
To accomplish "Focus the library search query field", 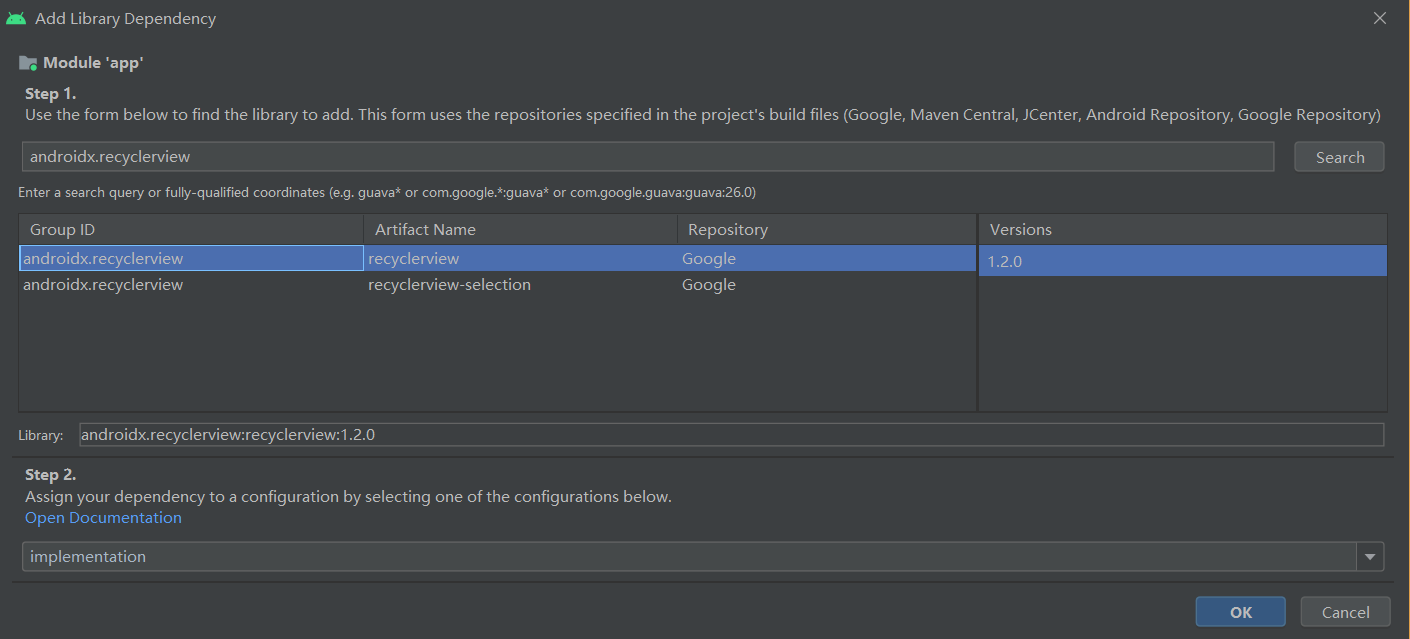I will (648, 156).
